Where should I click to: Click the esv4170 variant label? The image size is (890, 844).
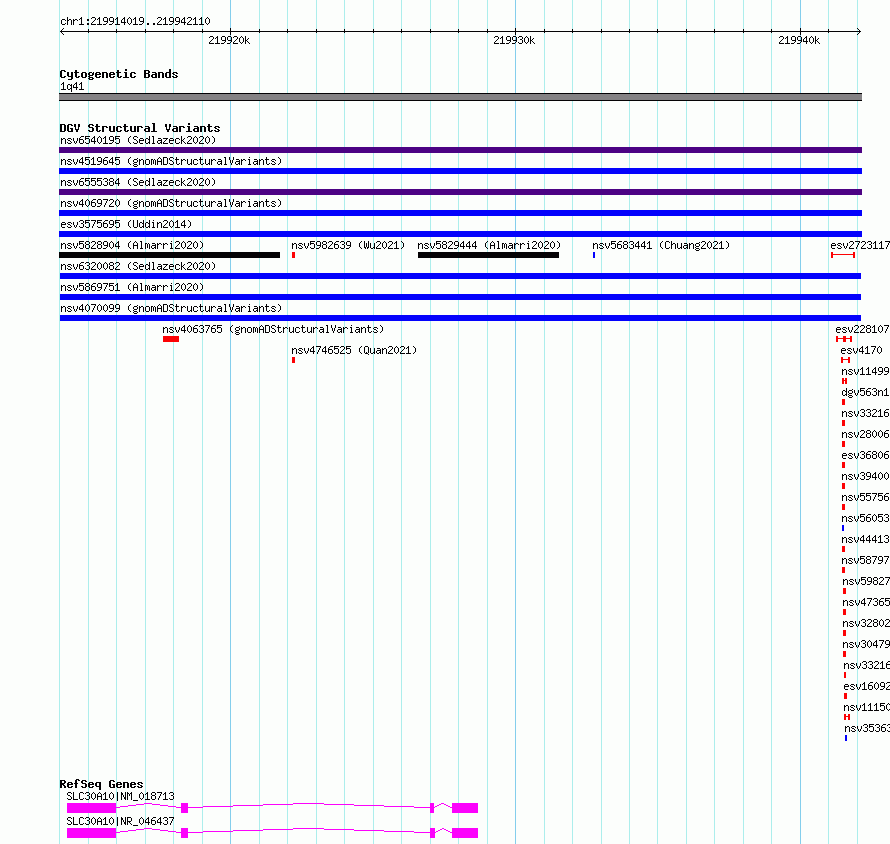click(861, 350)
